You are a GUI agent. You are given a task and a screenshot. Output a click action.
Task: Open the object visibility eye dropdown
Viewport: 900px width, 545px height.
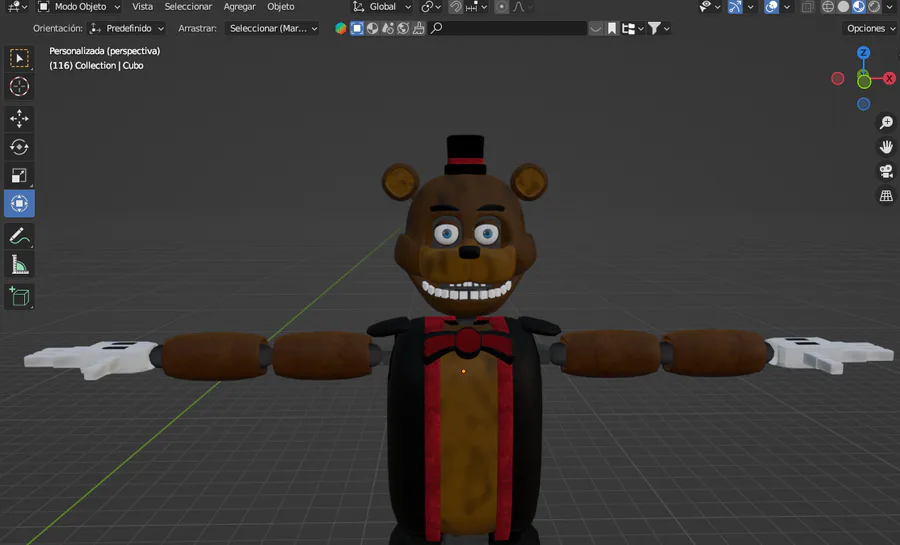709,7
